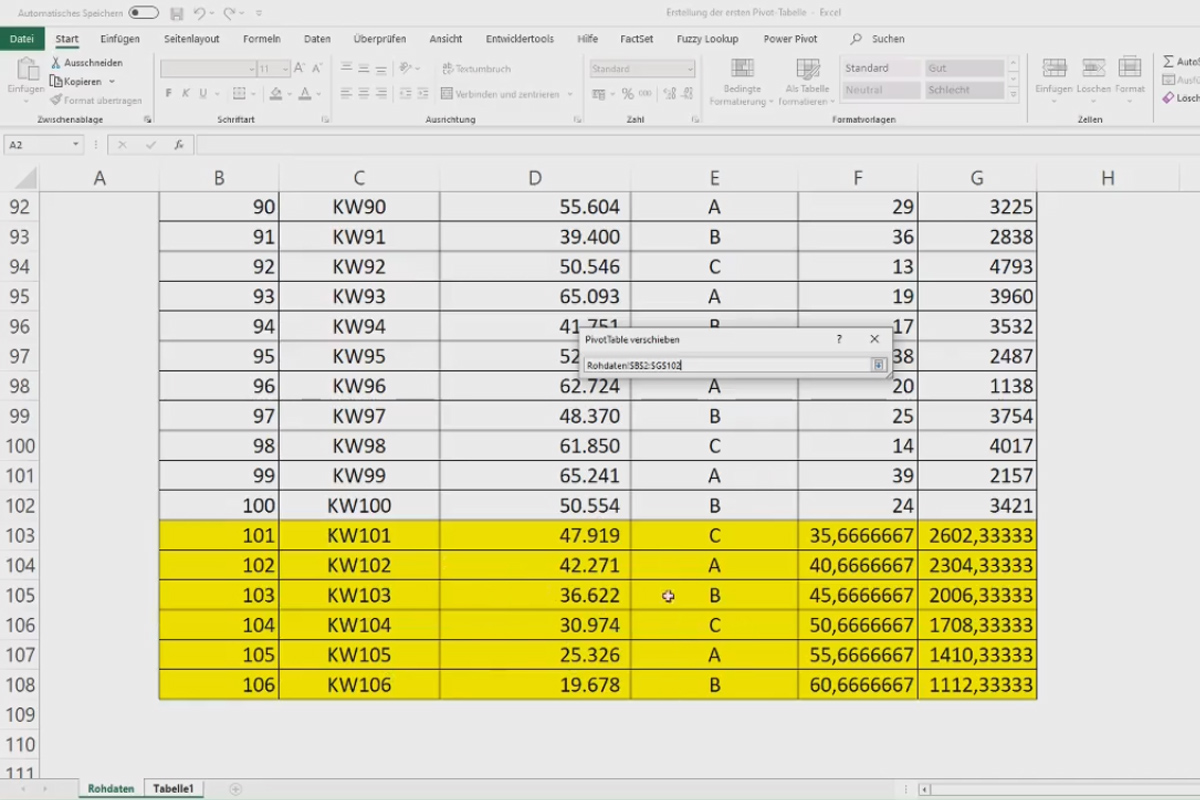Open the Ansicht tab
The image size is (1200, 800).
coord(446,39)
